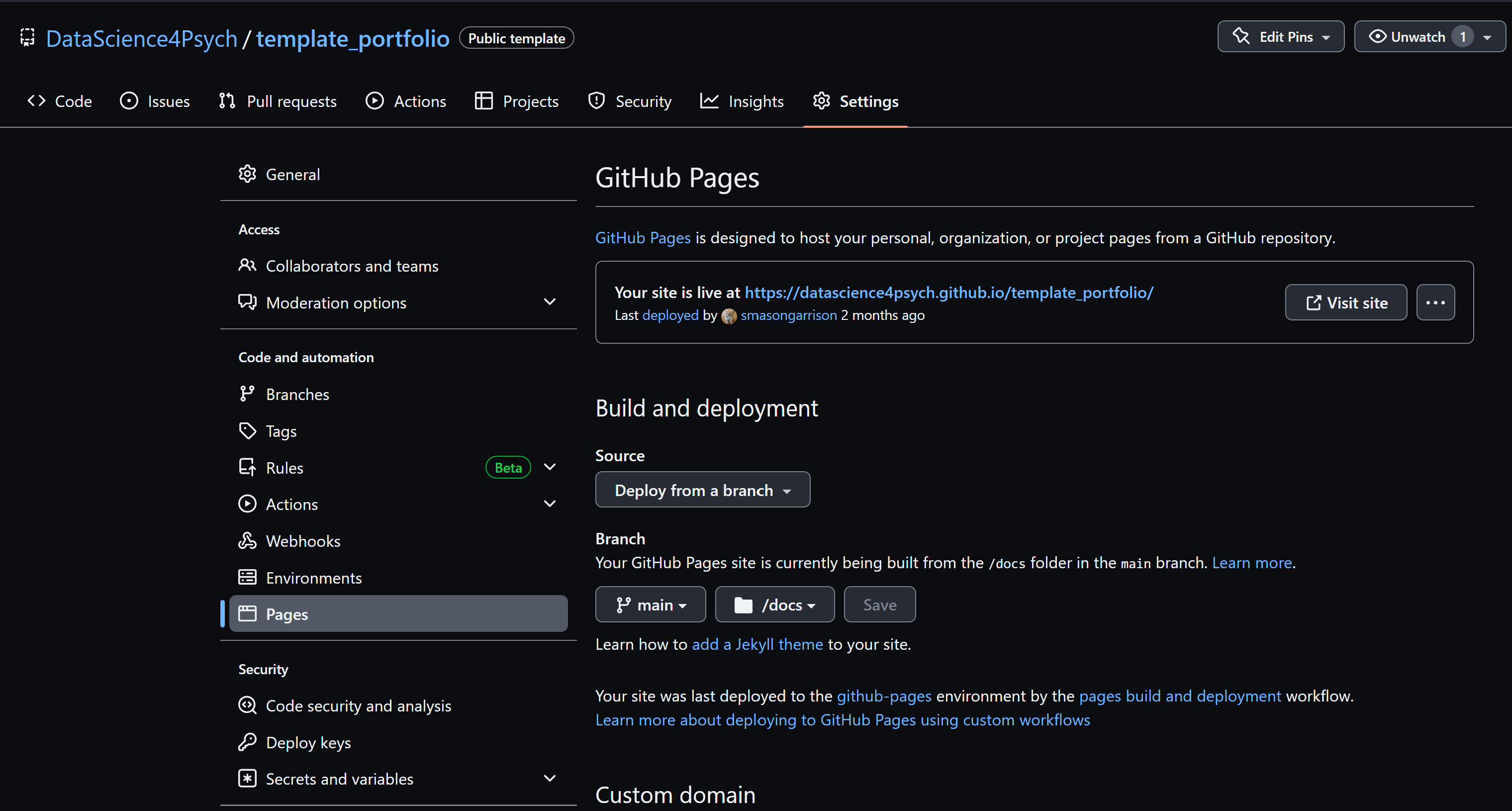Select Environments in the sidebar

pos(398,577)
